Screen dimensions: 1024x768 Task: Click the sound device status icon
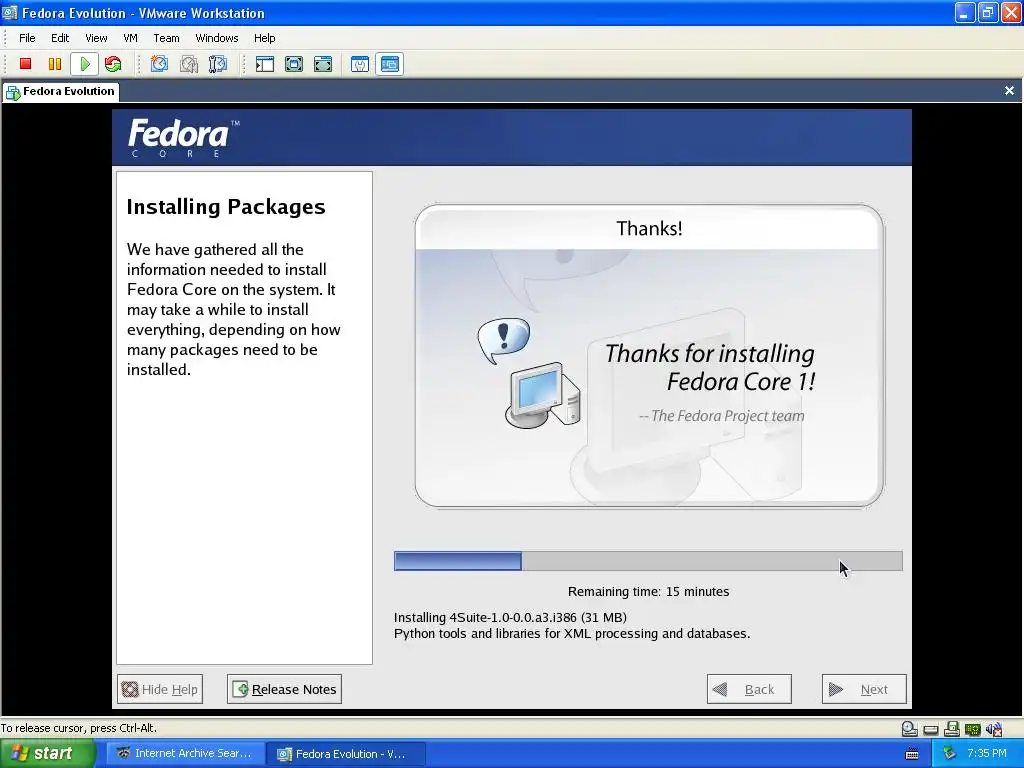point(994,729)
